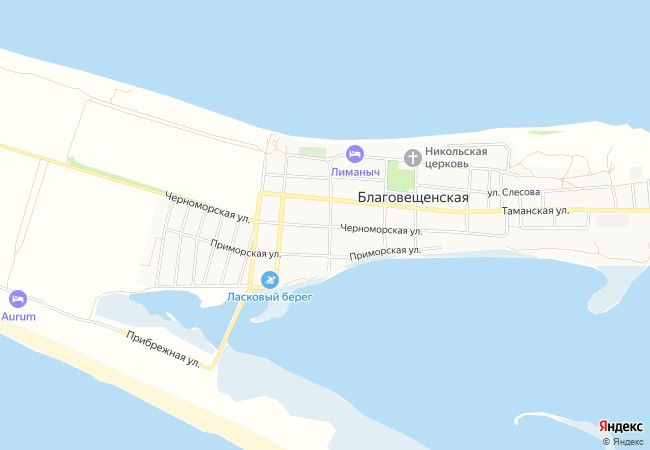Open the Яндекс logo
650x450 pixels.
tap(621, 426)
